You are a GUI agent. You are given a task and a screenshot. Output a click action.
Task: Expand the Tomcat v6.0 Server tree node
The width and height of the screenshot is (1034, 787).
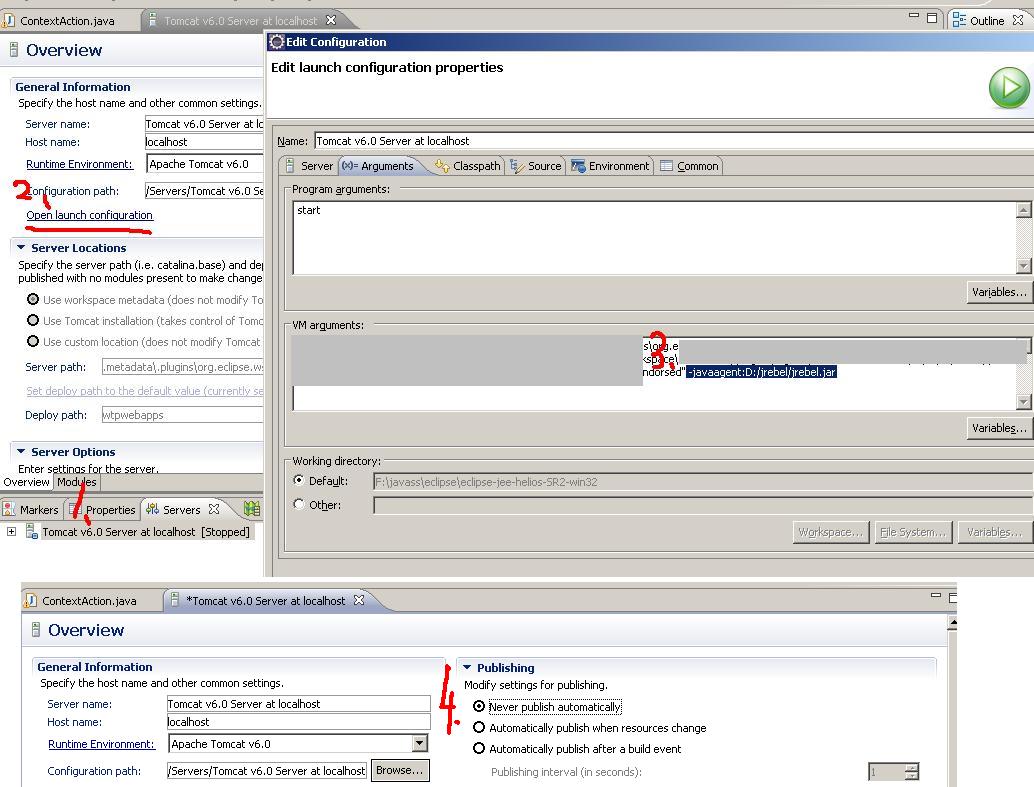(x=11, y=531)
